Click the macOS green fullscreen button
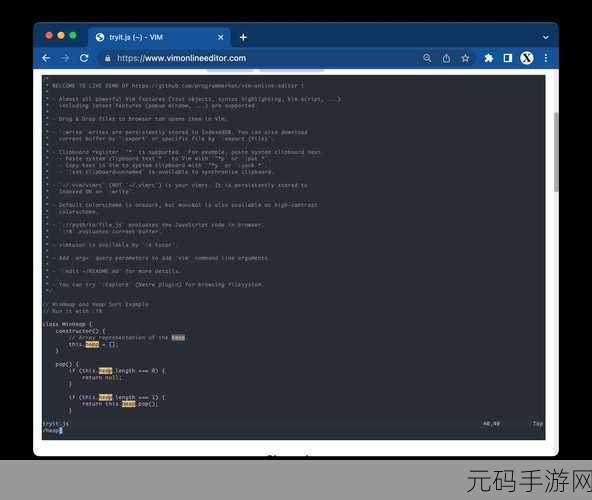 coord(73,35)
